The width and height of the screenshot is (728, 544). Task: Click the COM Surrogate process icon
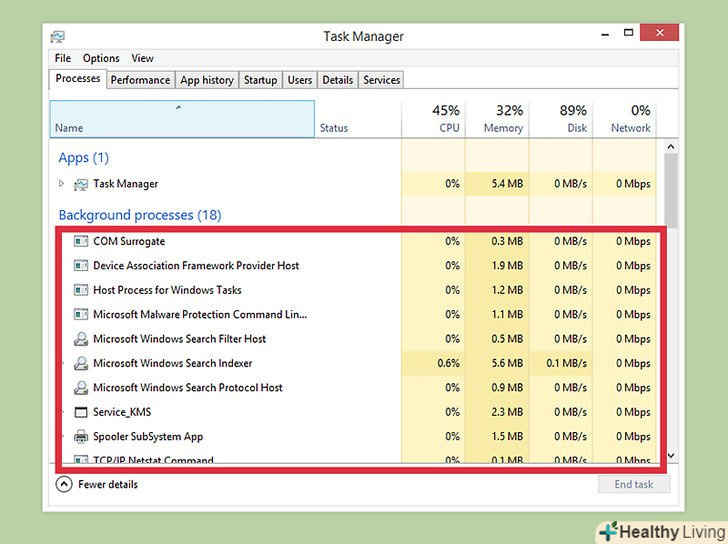[81, 241]
